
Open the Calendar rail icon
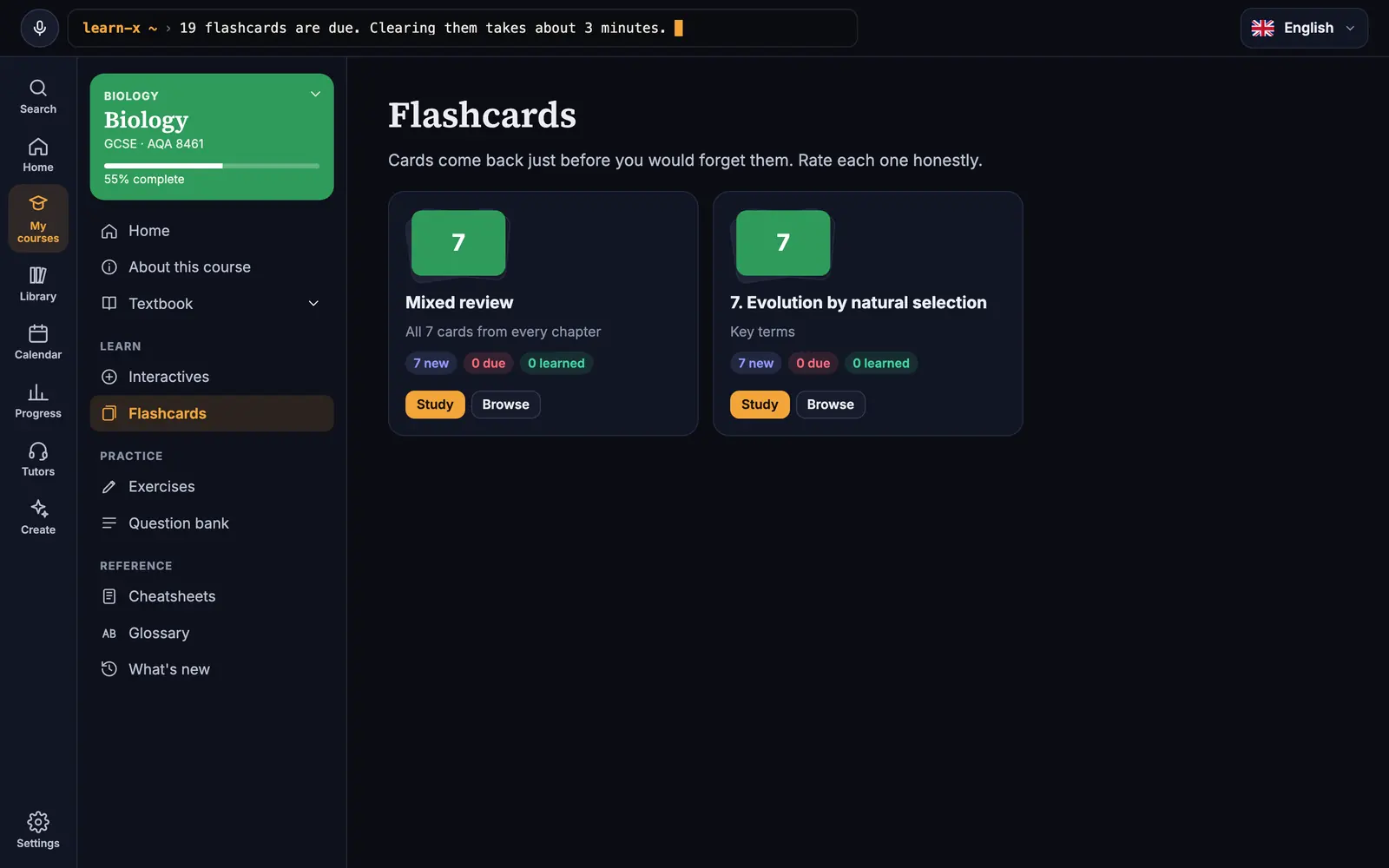pyautogui.click(x=38, y=342)
